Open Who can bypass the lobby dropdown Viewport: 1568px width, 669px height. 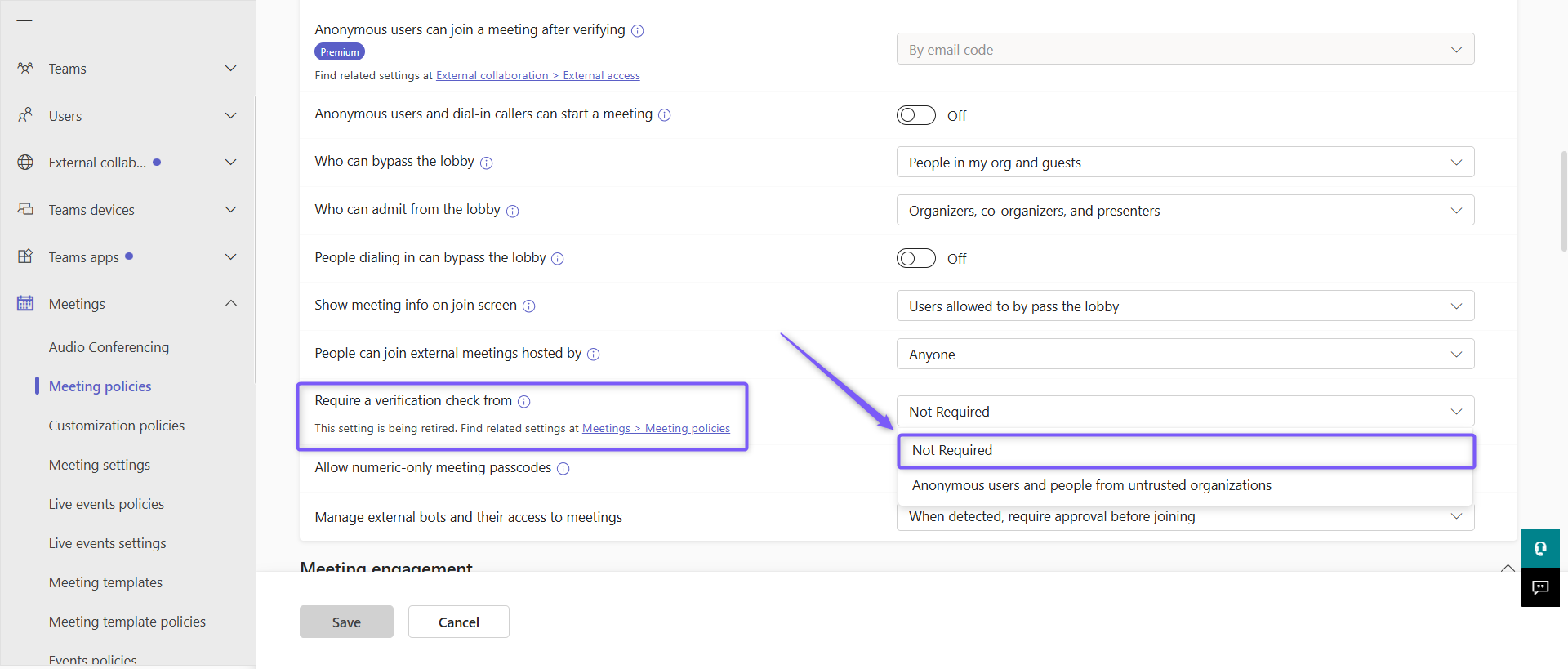(1185, 163)
